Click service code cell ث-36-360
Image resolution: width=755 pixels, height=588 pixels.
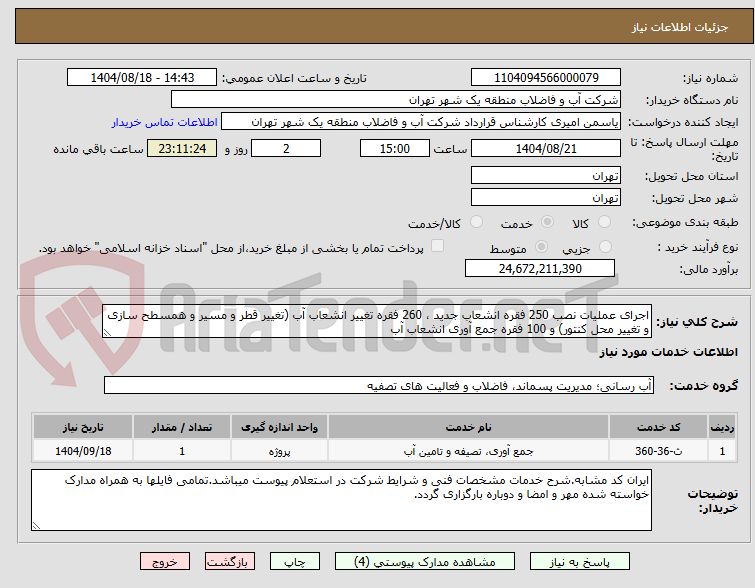[x=658, y=451]
